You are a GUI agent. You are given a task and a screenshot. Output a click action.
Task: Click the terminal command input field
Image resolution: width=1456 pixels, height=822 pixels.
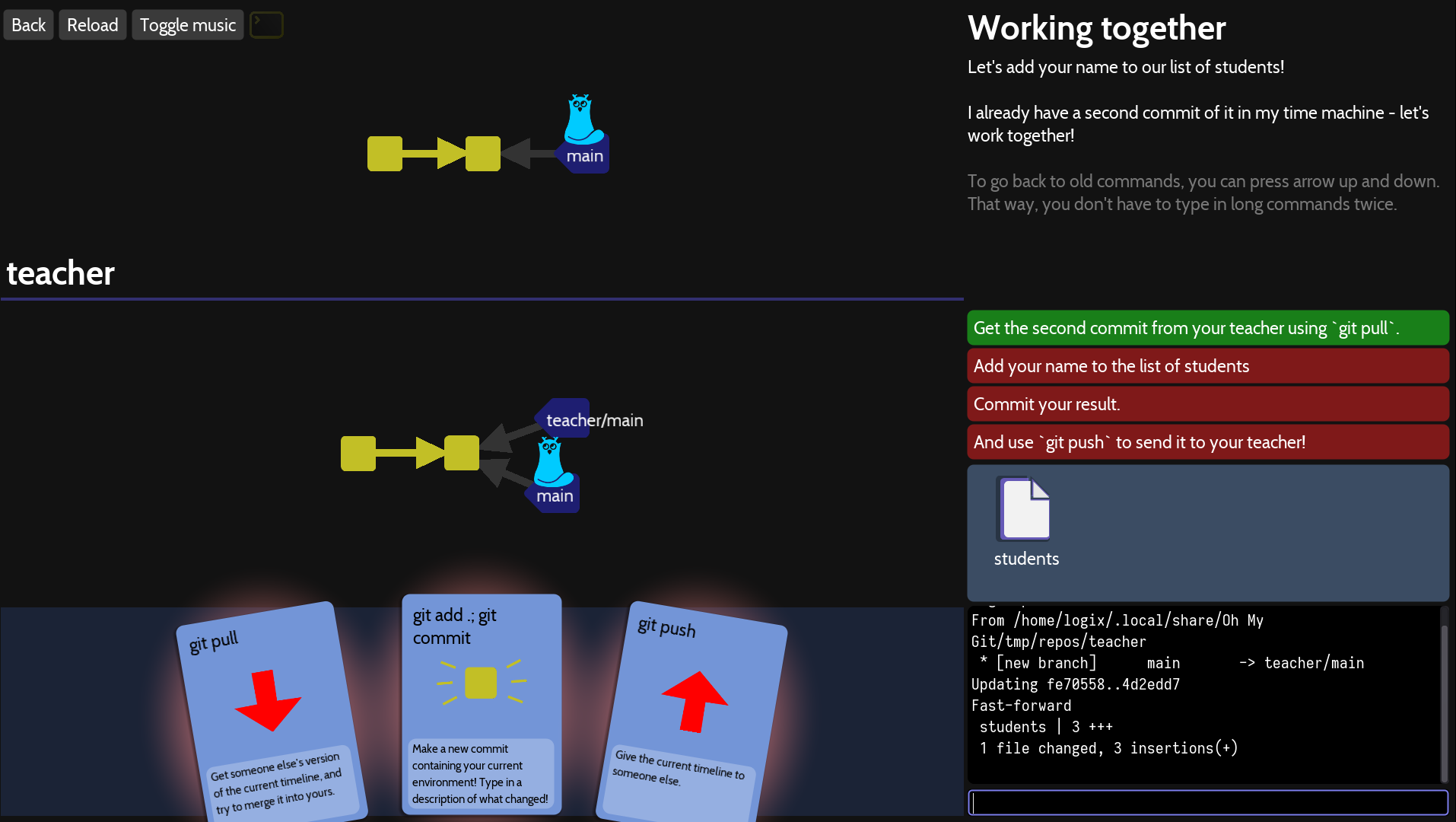(x=1207, y=802)
